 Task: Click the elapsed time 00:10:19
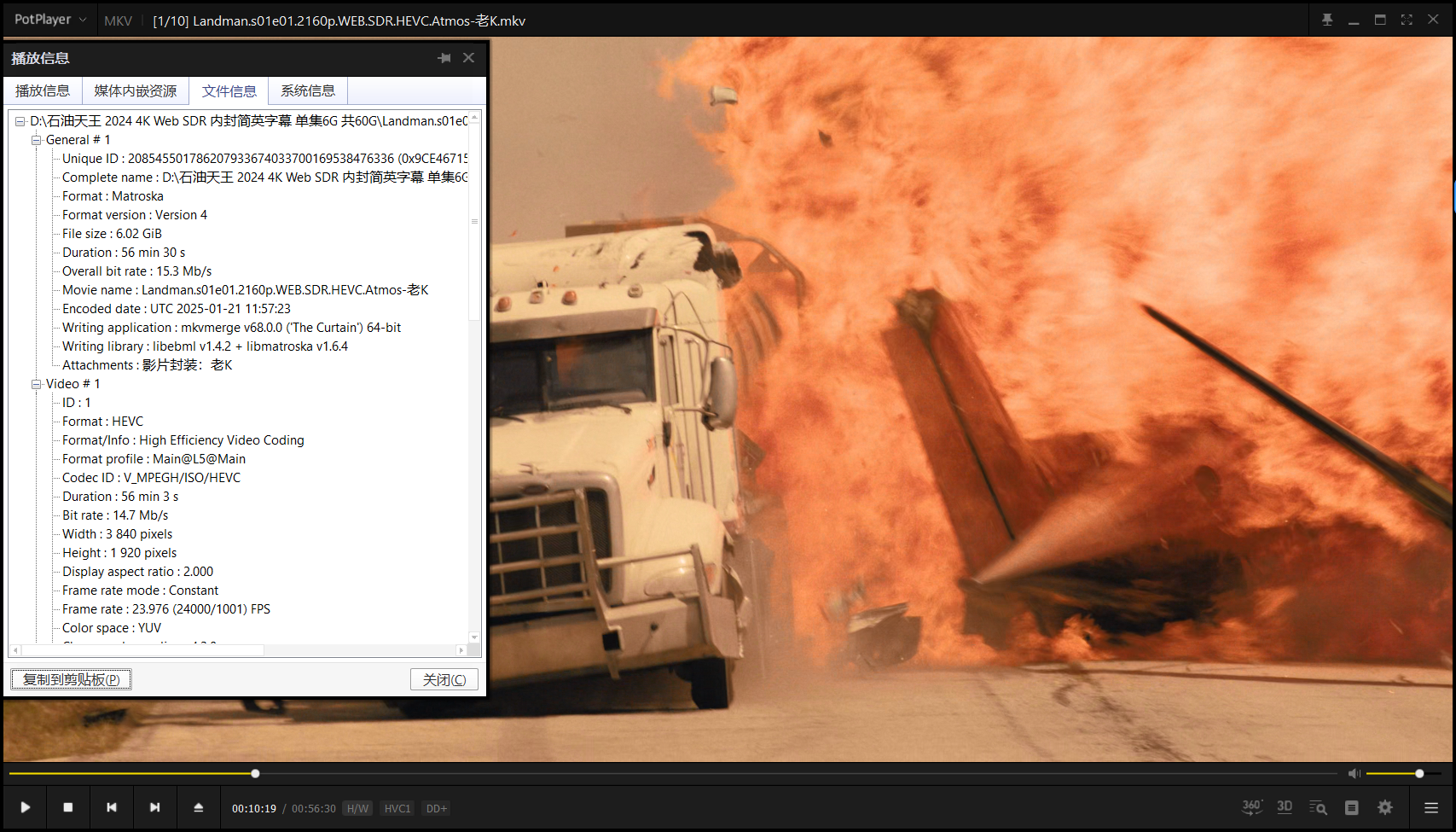254,808
